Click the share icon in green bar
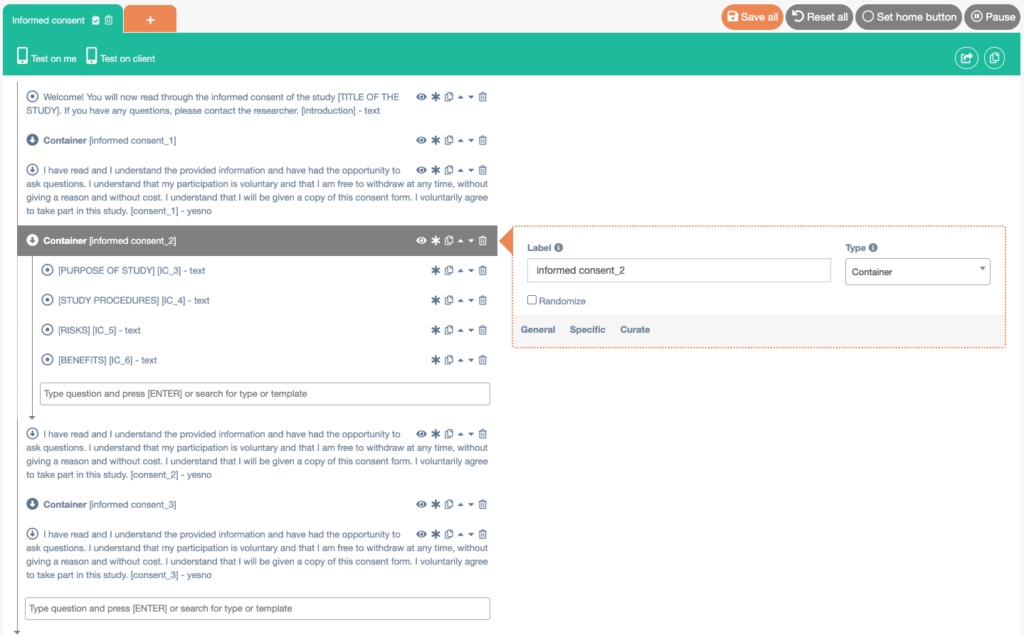 (x=966, y=58)
